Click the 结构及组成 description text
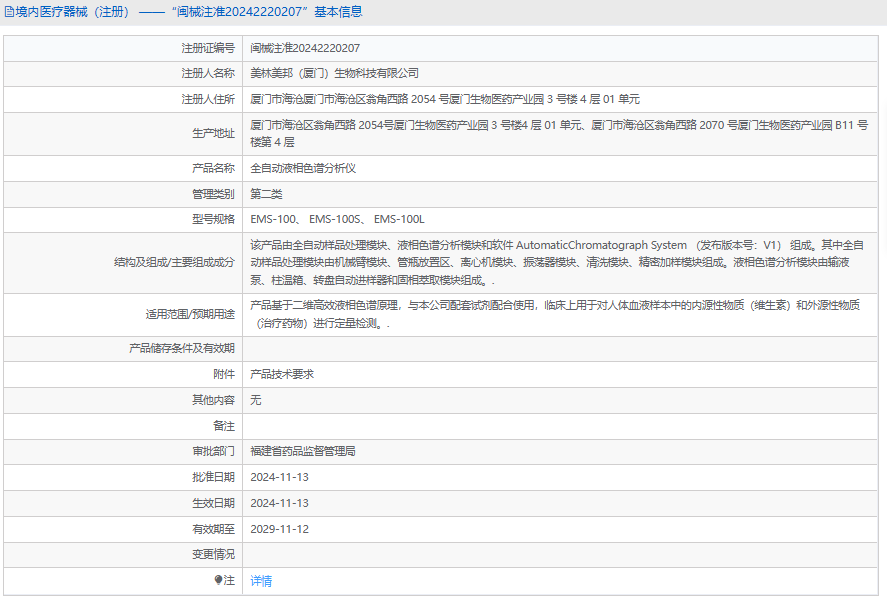 [557, 263]
